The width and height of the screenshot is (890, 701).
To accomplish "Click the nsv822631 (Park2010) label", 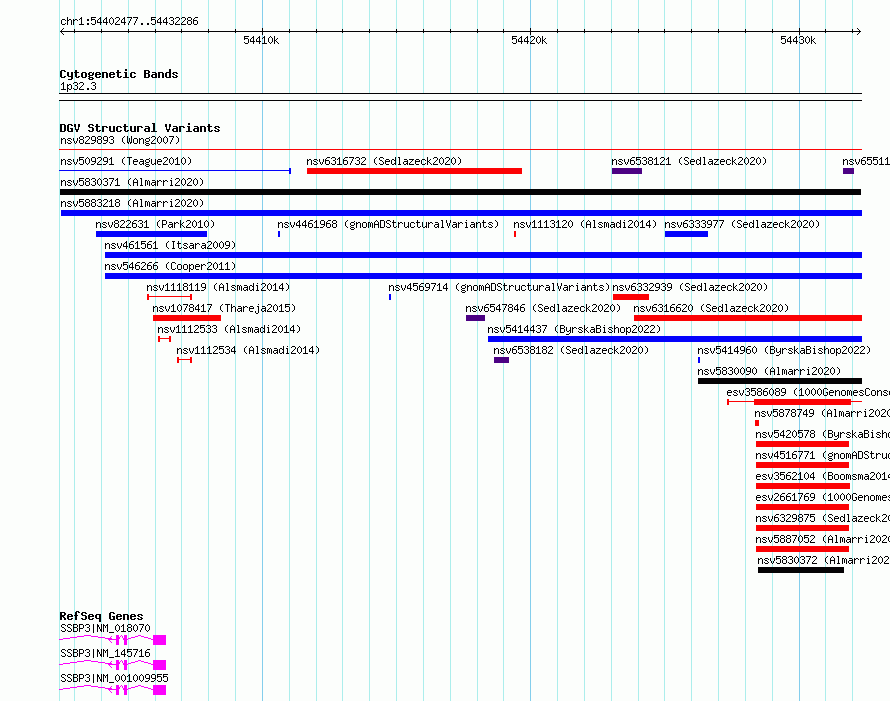I will 155,224.
